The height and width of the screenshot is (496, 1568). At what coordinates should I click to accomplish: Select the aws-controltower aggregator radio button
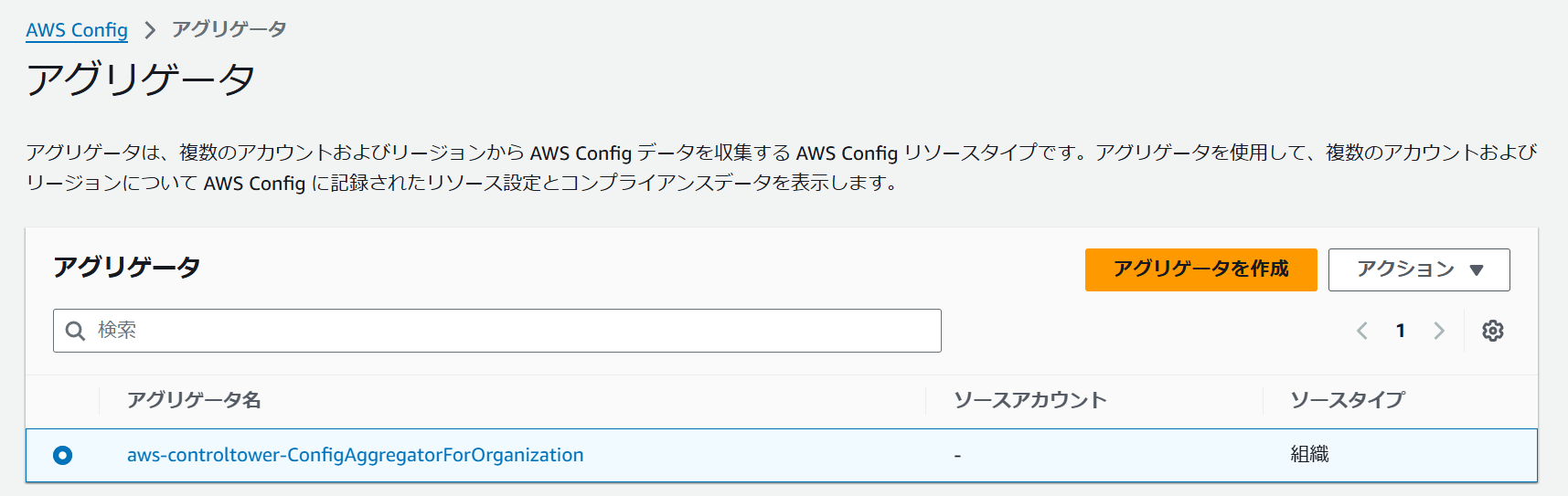click(x=63, y=455)
